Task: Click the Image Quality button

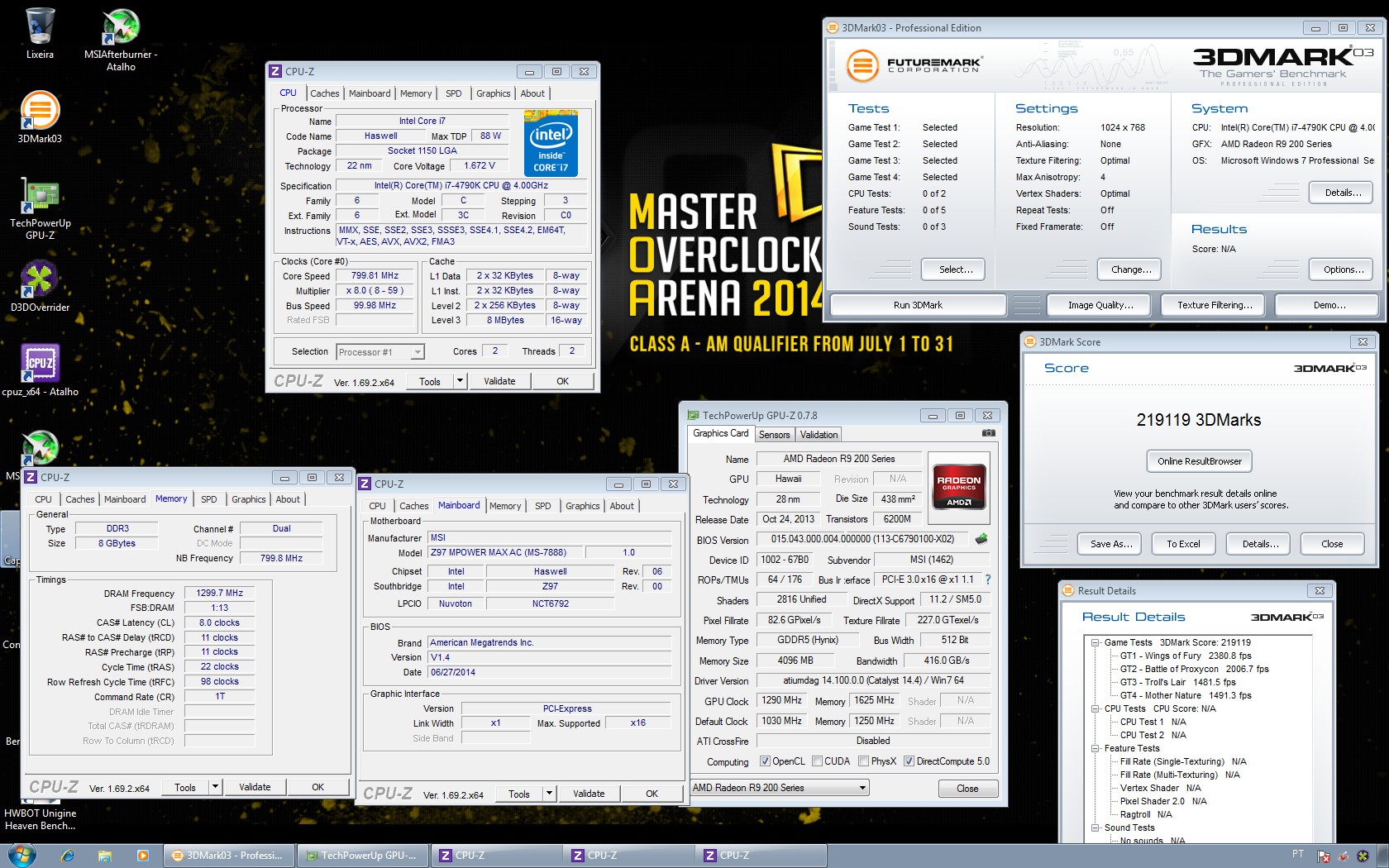Action: coord(1100,305)
